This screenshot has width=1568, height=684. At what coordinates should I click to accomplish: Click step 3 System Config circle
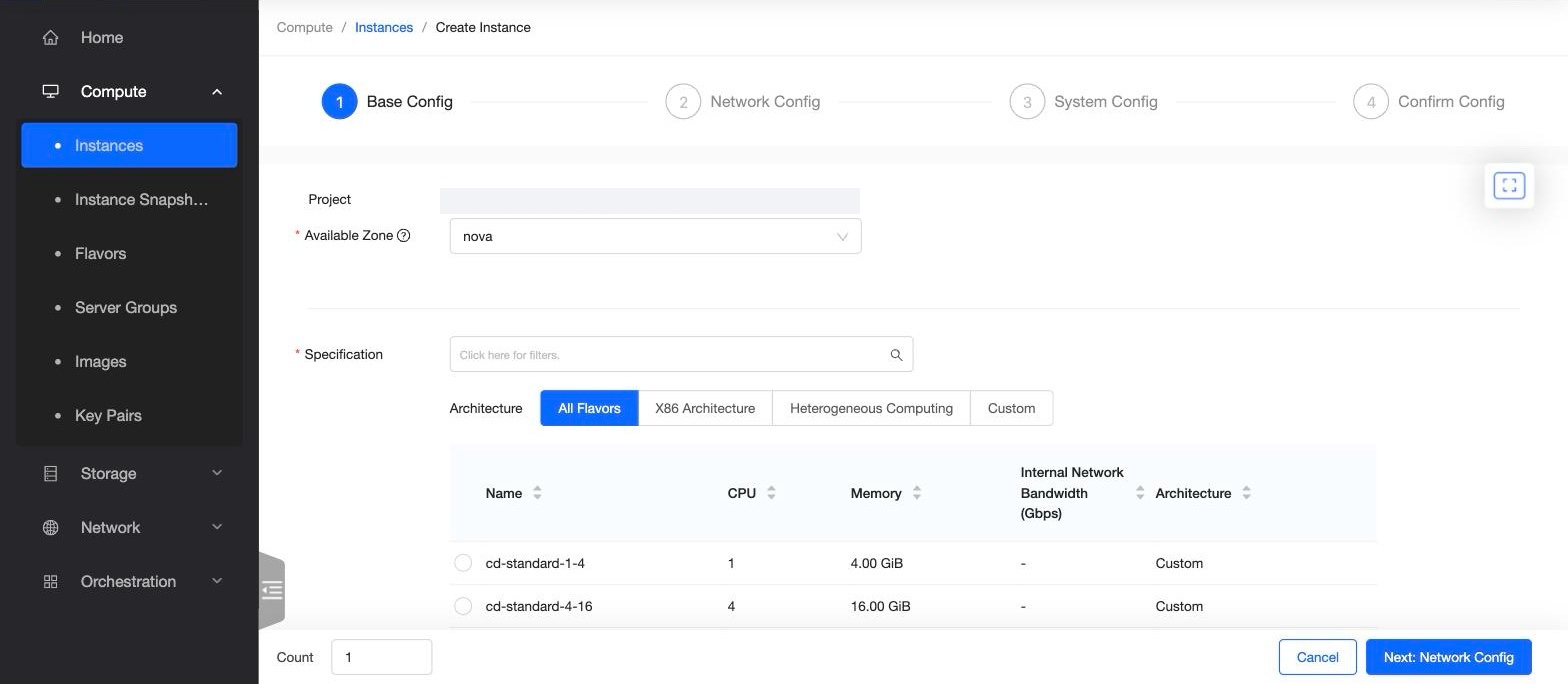[x=1027, y=102]
